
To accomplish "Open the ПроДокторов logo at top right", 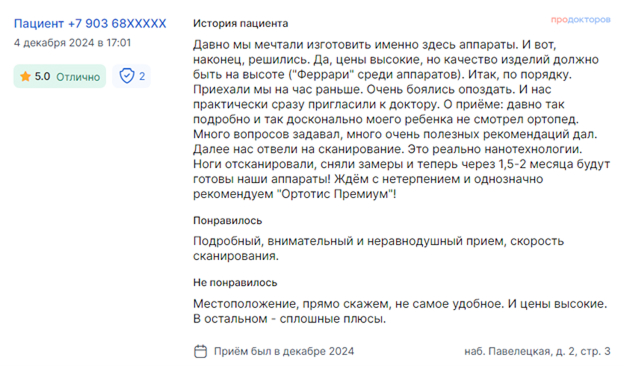I will click(580, 19).
